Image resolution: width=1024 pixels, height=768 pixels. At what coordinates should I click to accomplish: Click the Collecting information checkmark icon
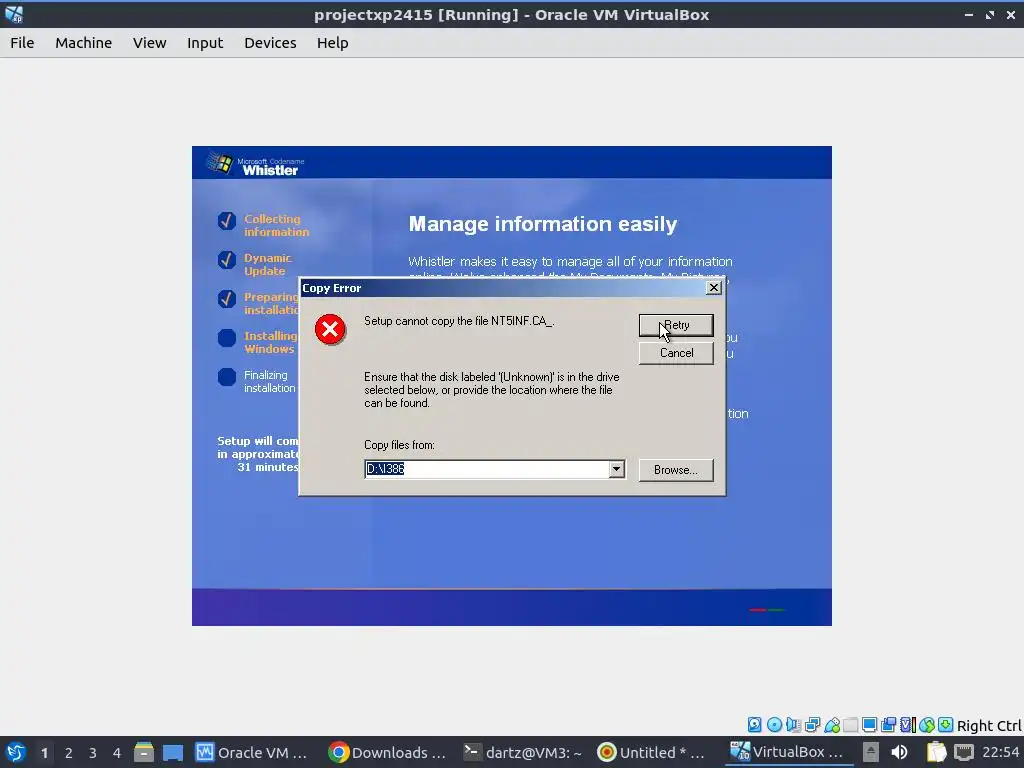pyautogui.click(x=227, y=221)
